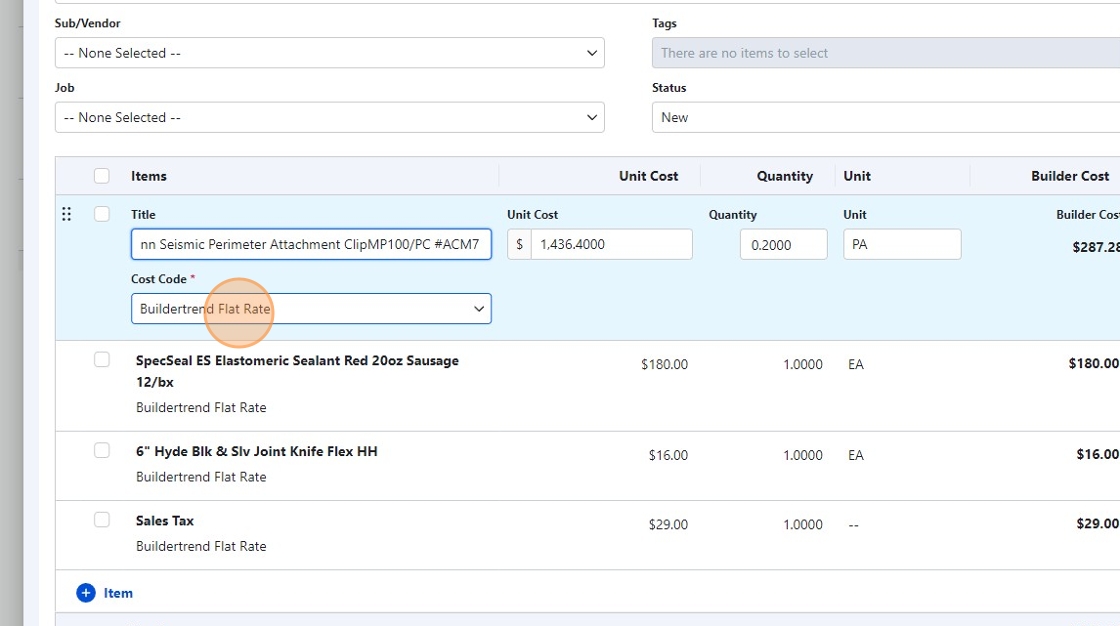Click the blue plus icon to add item
This screenshot has height=626, width=1120.
click(86, 593)
